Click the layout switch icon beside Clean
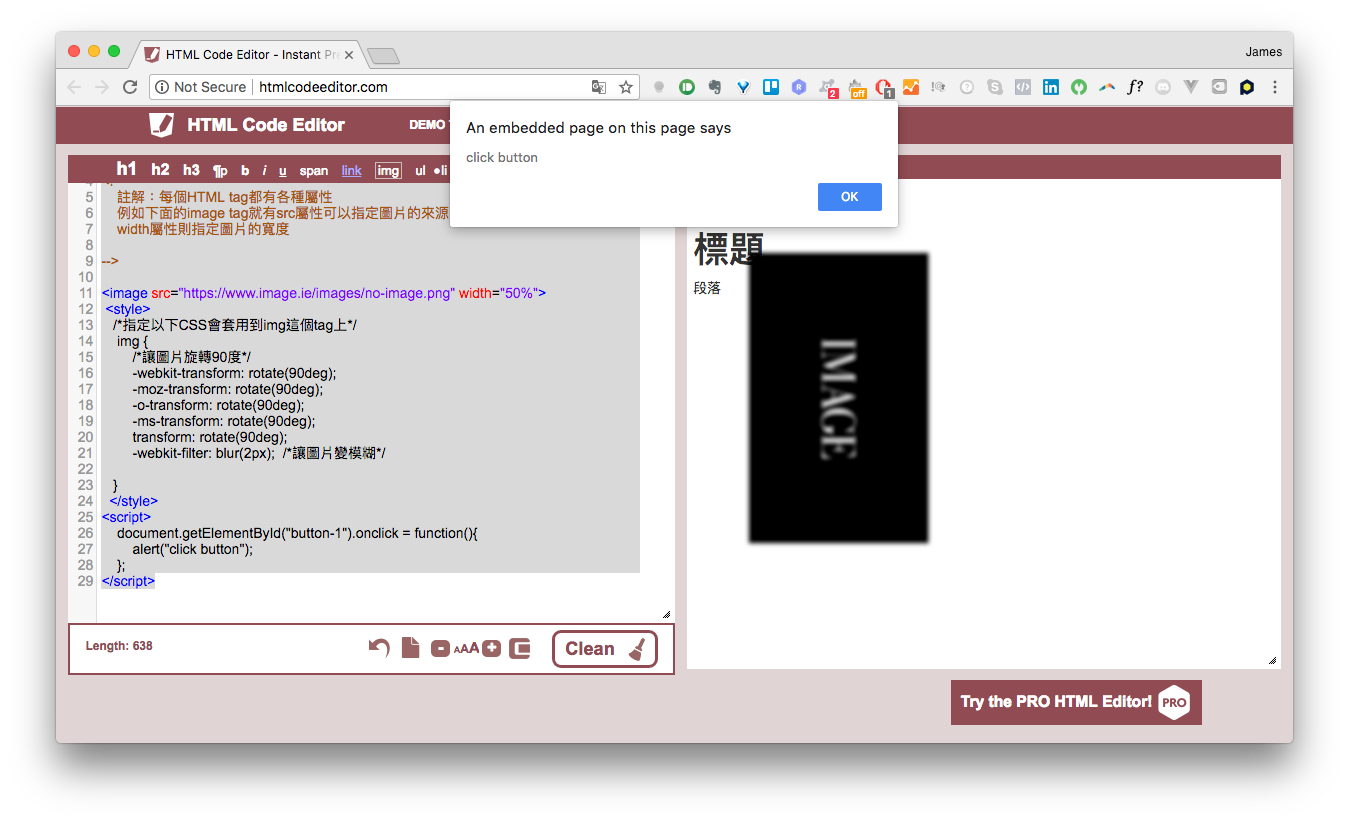Screen dimensions: 1349x823 point(519,649)
